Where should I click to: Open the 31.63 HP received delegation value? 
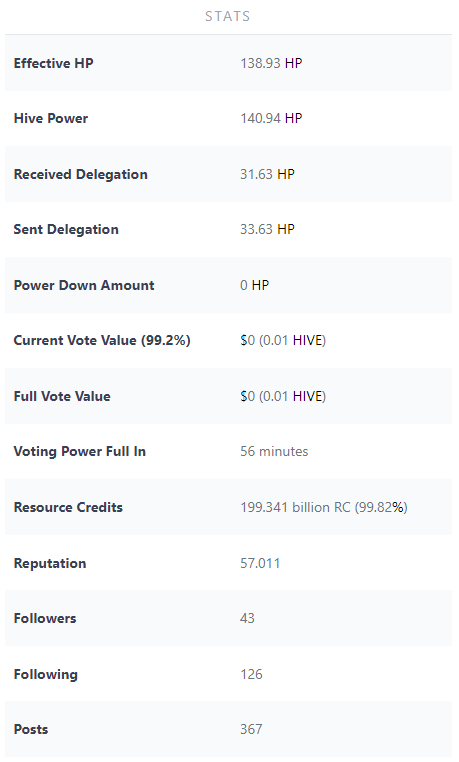[267, 174]
